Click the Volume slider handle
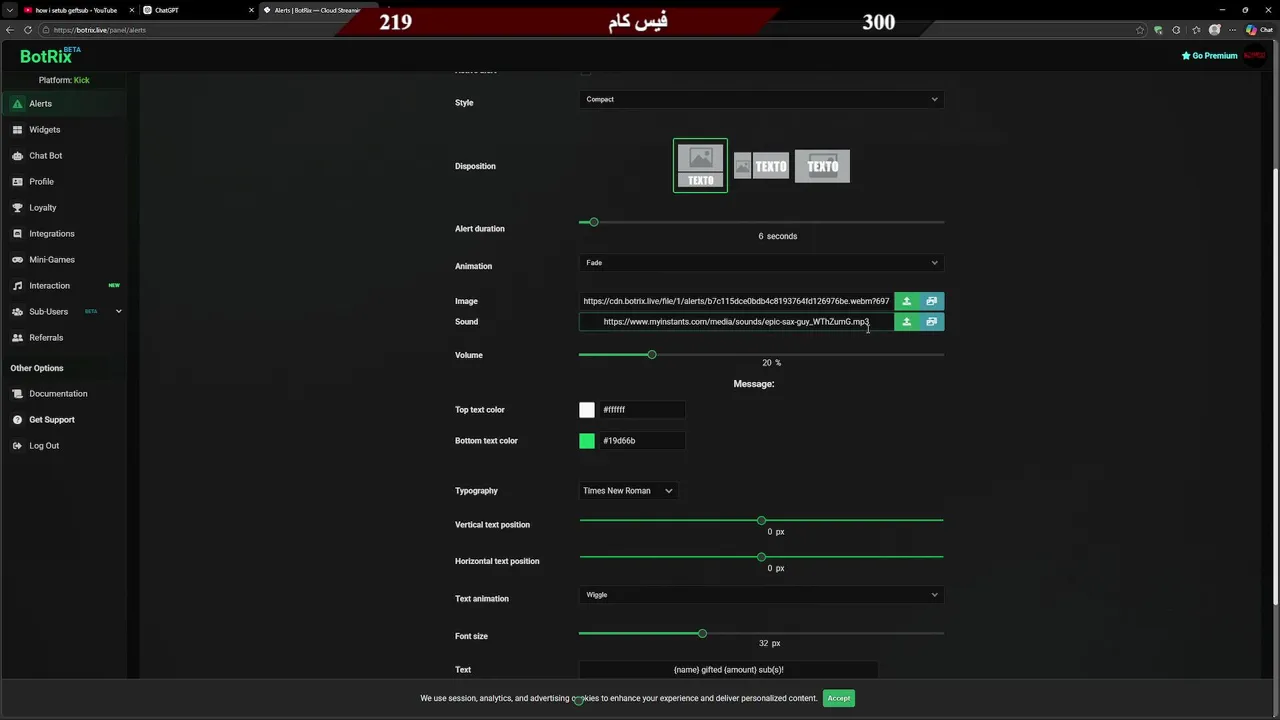The height and width of the screenshot is (720, 1280). coord(652,355)
